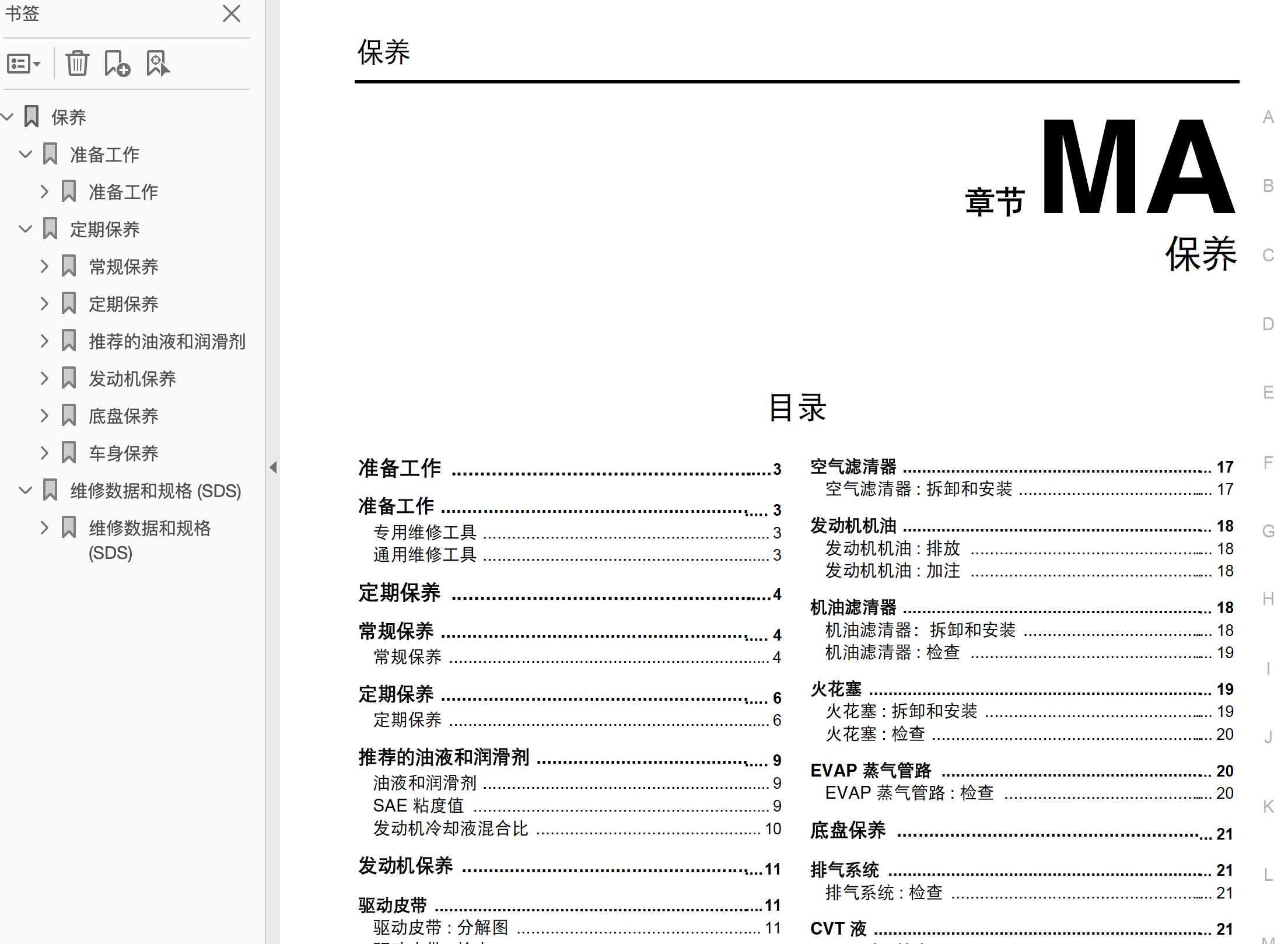The width and height of the screenshot is (1288, 944).
Task: Click bookmark icon beside 车身保养
Action: 69,453
